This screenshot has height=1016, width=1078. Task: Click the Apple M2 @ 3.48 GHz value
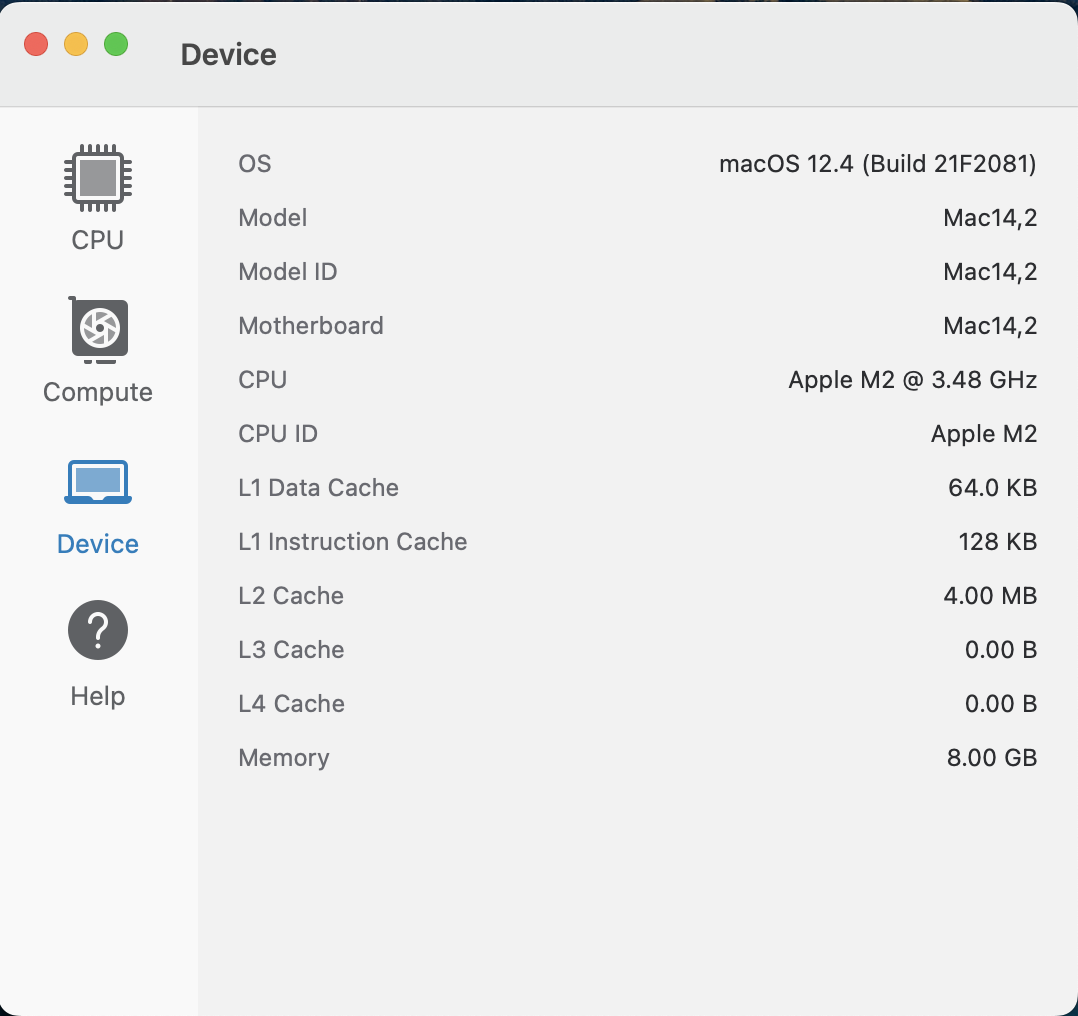tap(912, 380)
